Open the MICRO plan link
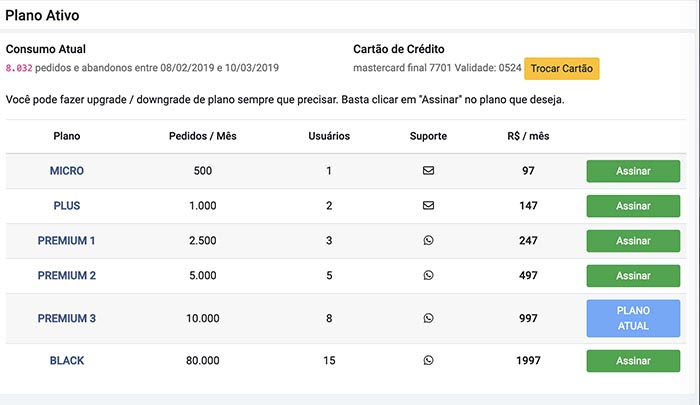The width and height of the screenshot is (700, 405). click(67, 171)
